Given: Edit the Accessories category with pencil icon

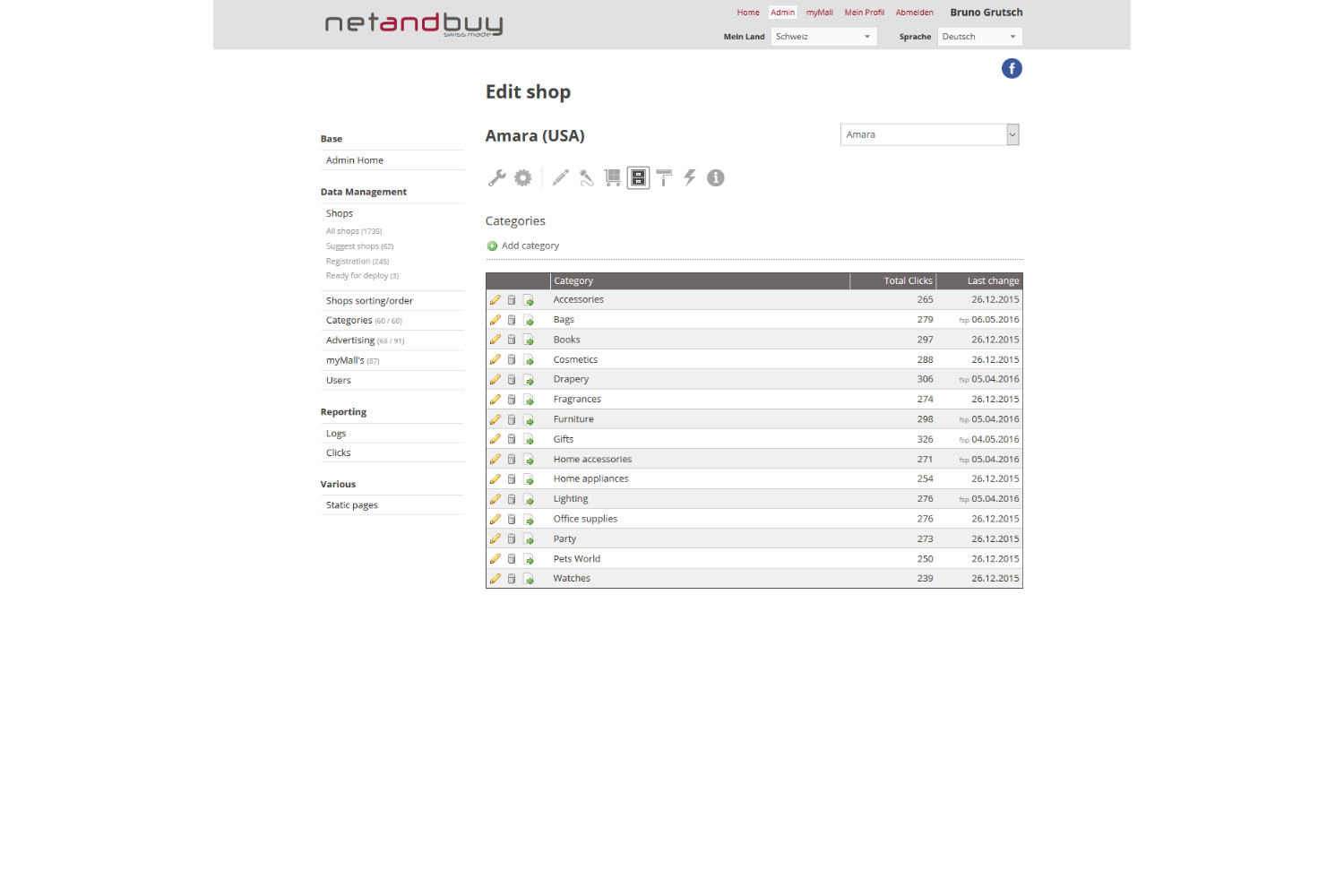Looking at the screenshot, I should pyautogui.click(x=495, y=300).
